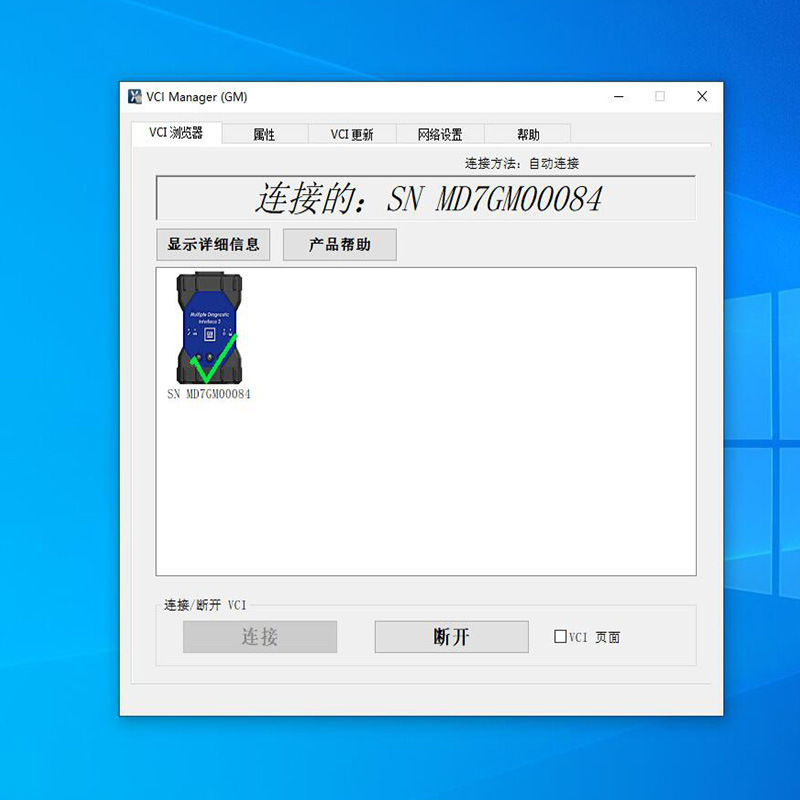Click the 断开 button to disconnect

[452, 636]
